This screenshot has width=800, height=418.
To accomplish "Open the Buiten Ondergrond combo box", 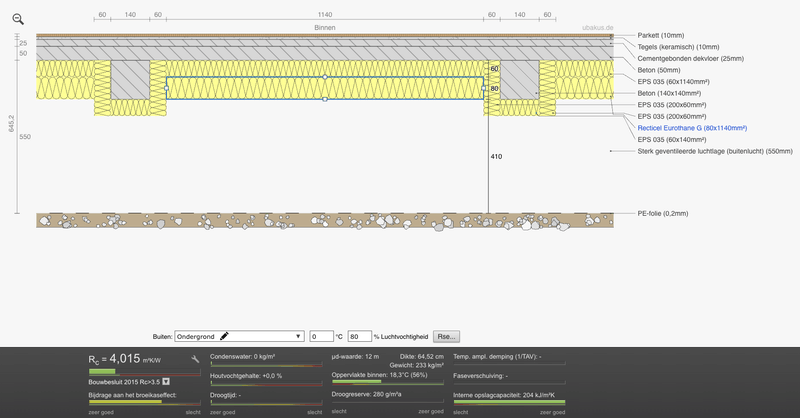I will [x=239, y=337].
